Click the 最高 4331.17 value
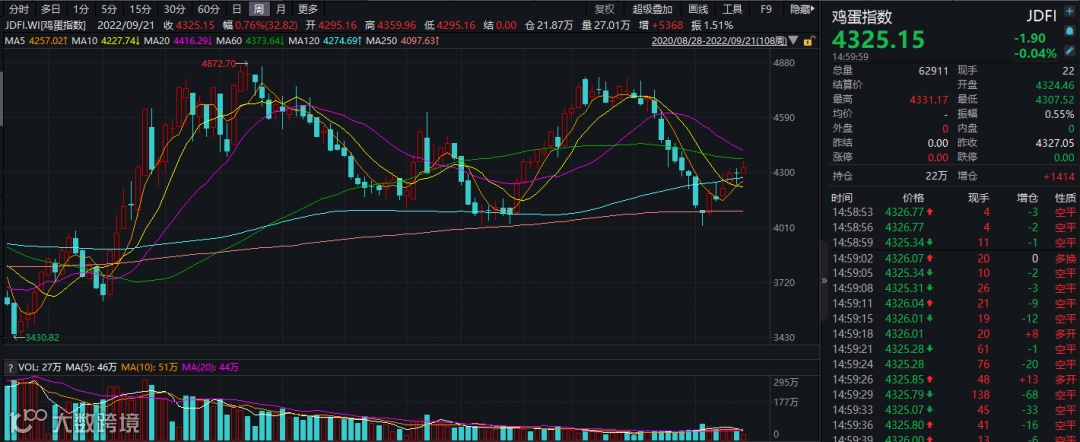The image size is (1080, 442). point(929,100)
